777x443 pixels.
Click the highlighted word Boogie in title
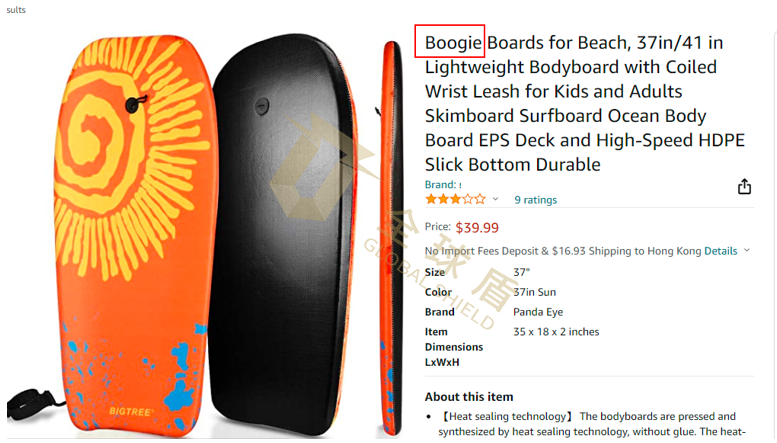point(453,43)
